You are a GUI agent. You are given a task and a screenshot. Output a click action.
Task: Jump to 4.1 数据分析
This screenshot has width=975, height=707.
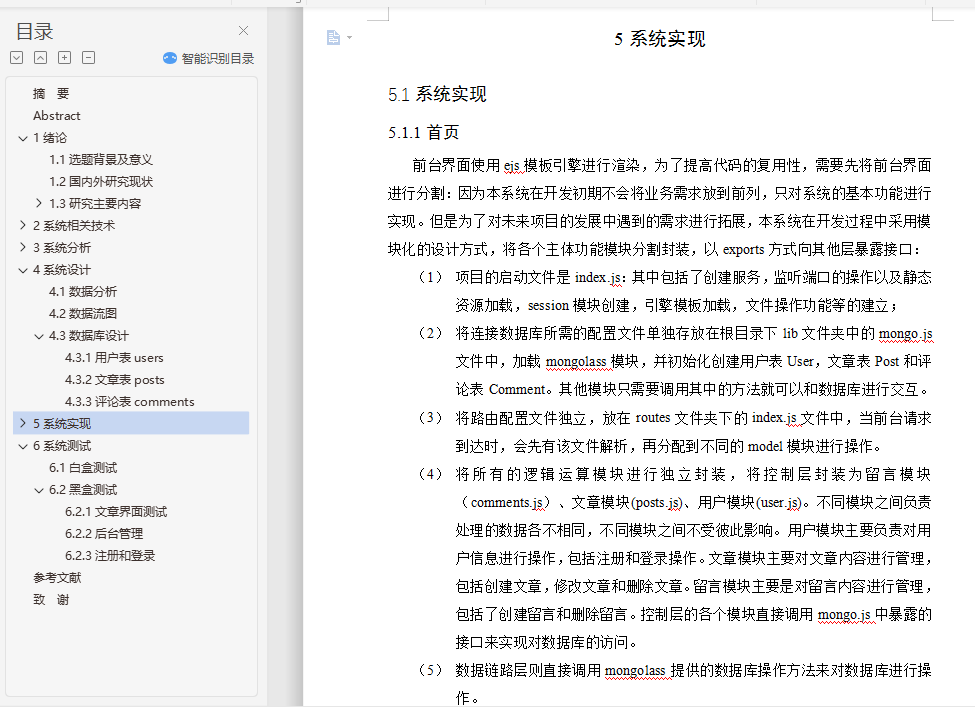83,292
